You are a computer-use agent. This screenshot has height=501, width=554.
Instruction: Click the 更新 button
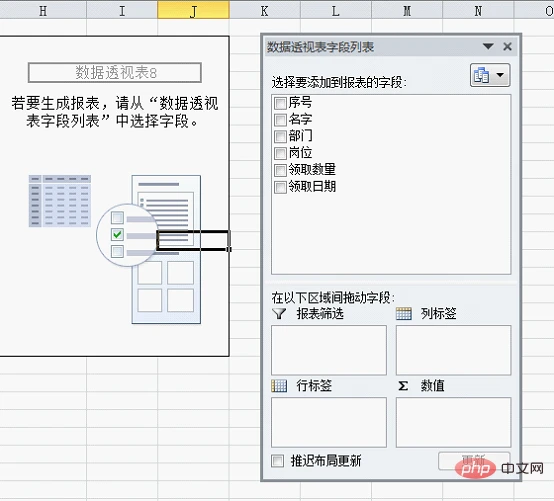tap(474, 461)
